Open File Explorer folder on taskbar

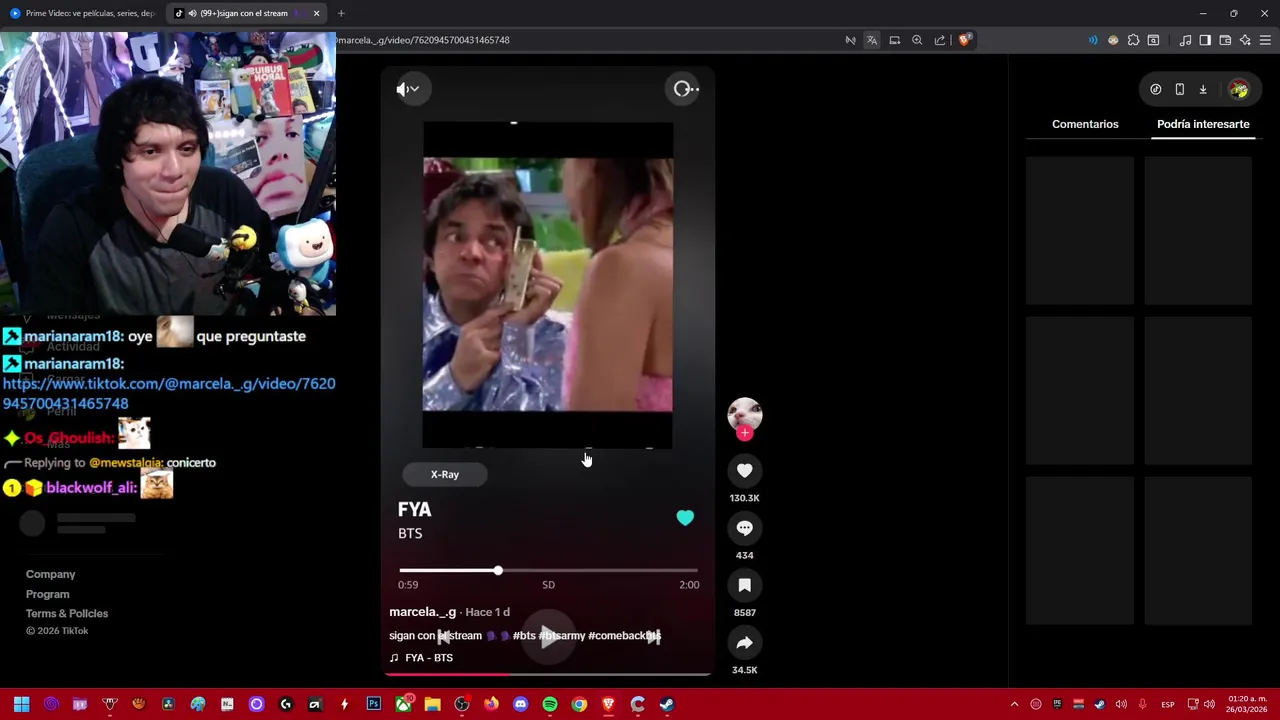(432, 704)
